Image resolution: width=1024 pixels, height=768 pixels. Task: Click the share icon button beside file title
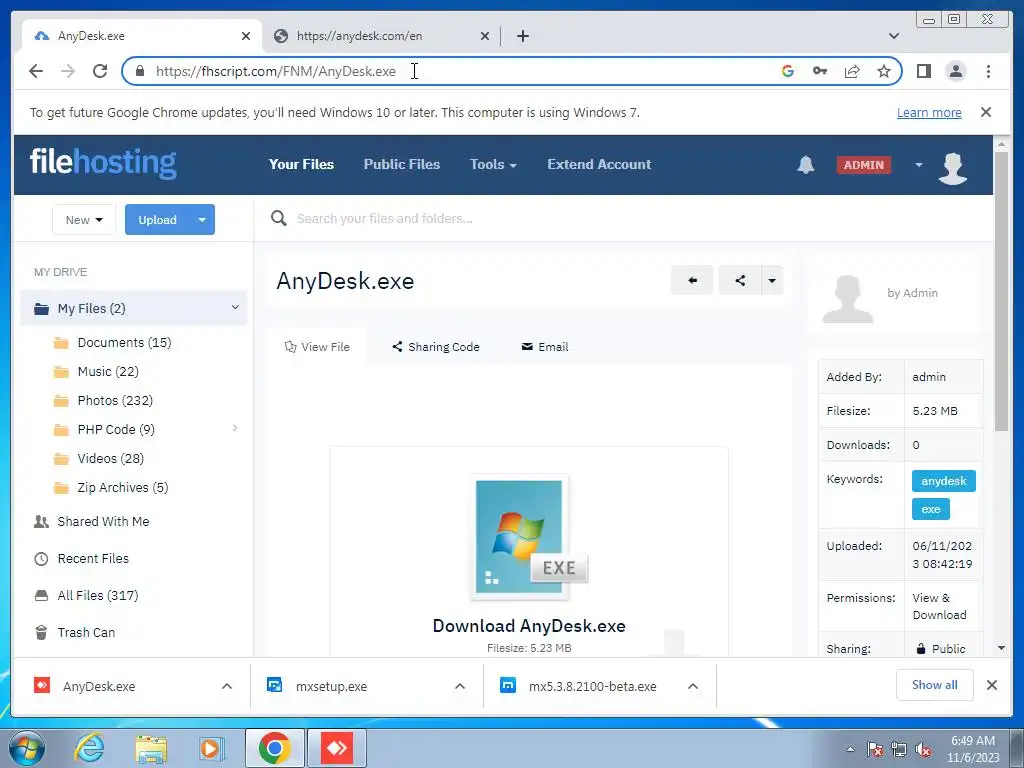point(740,281)
